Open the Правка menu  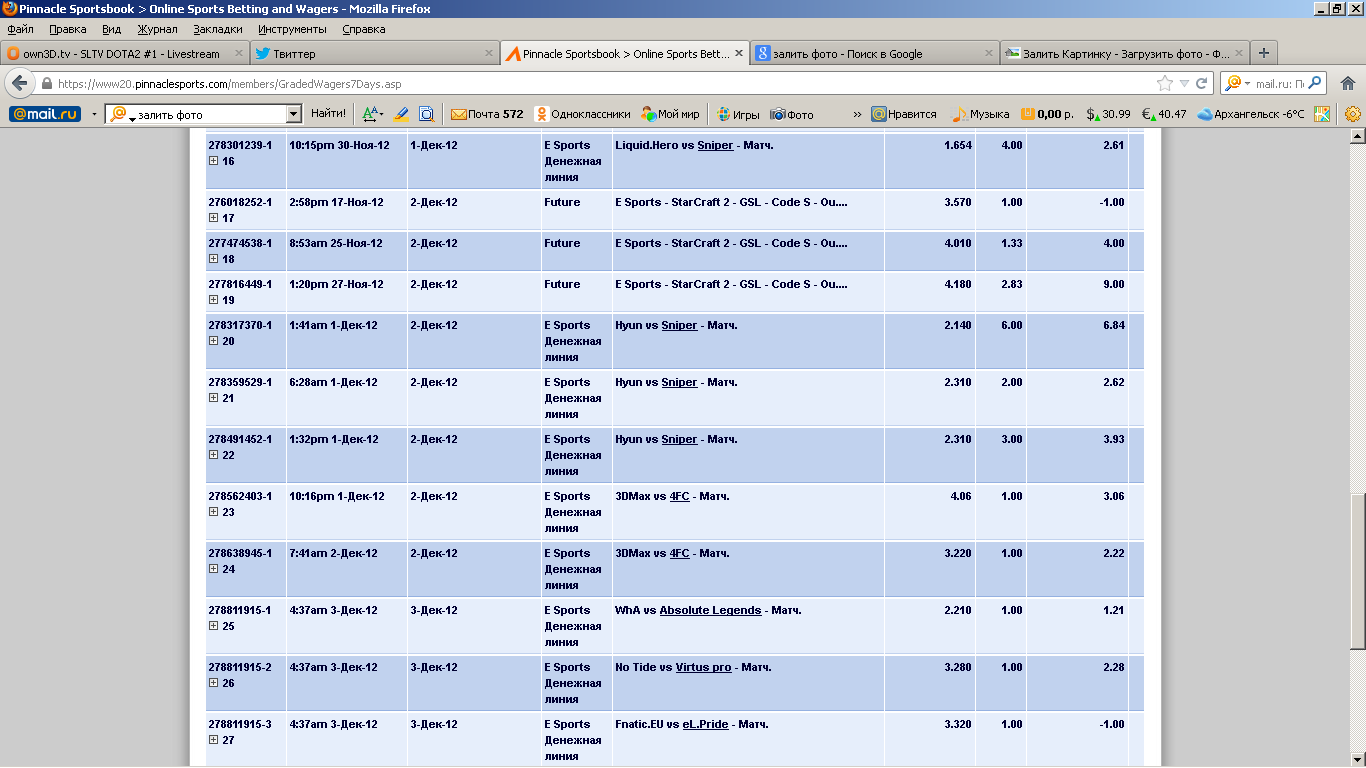point(67,29)
